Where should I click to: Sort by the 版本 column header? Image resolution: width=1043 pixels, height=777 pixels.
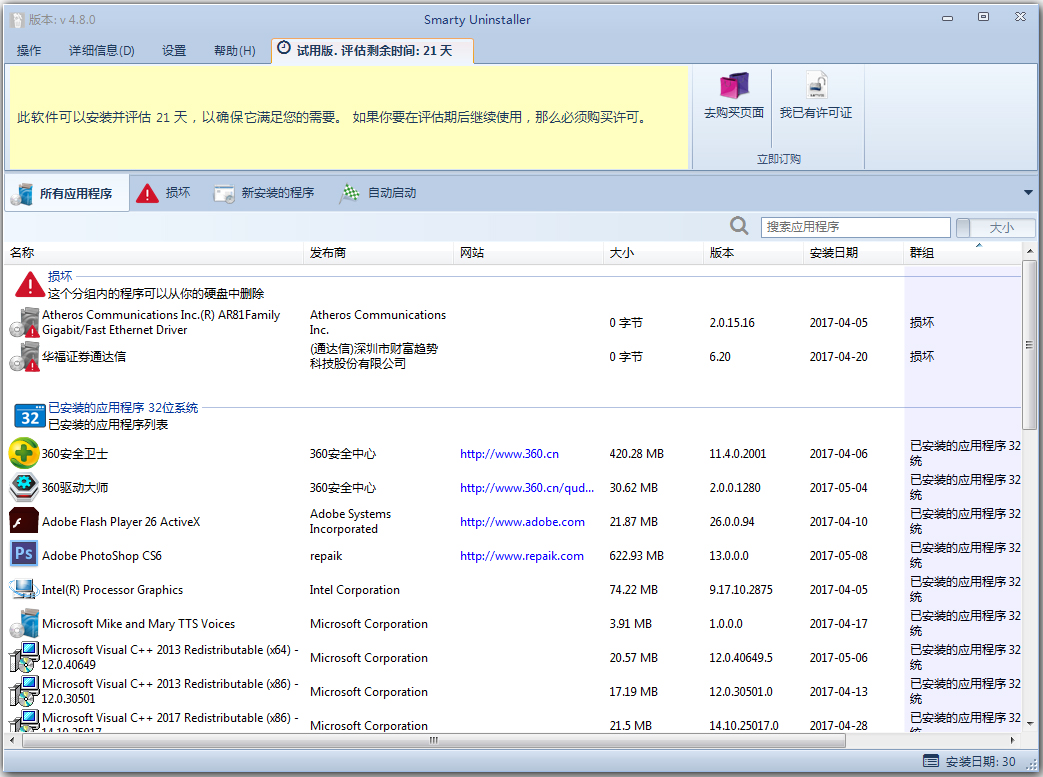(x=753, y=253)
